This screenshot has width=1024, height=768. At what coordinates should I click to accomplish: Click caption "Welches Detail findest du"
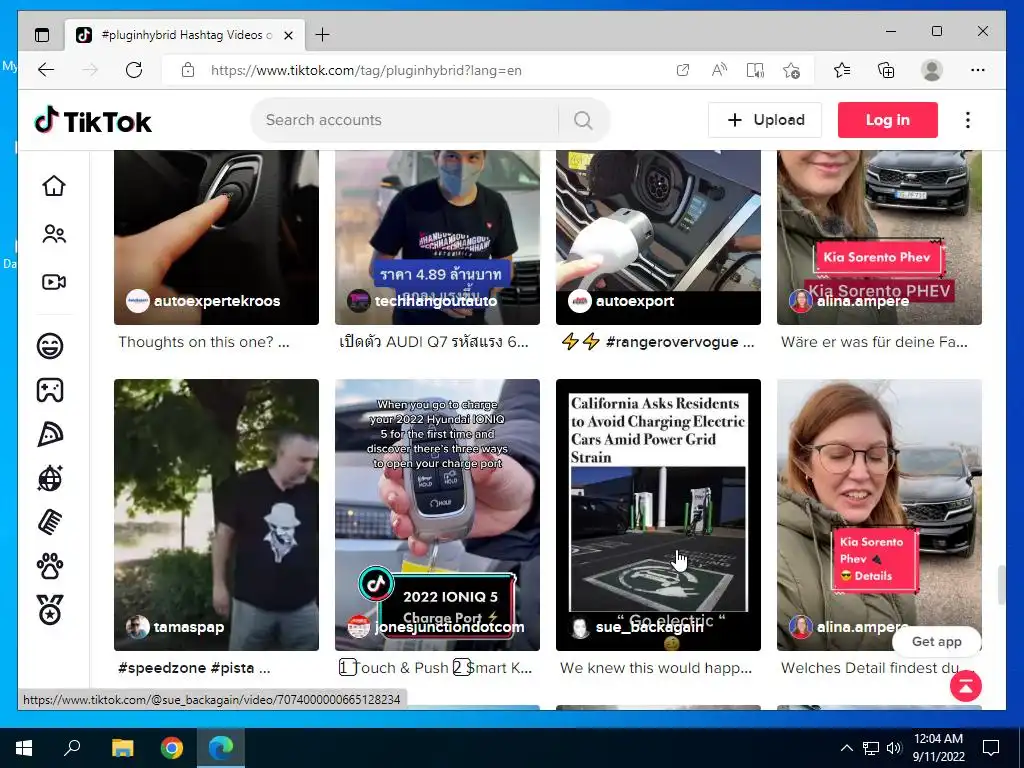tap(871, 667)
